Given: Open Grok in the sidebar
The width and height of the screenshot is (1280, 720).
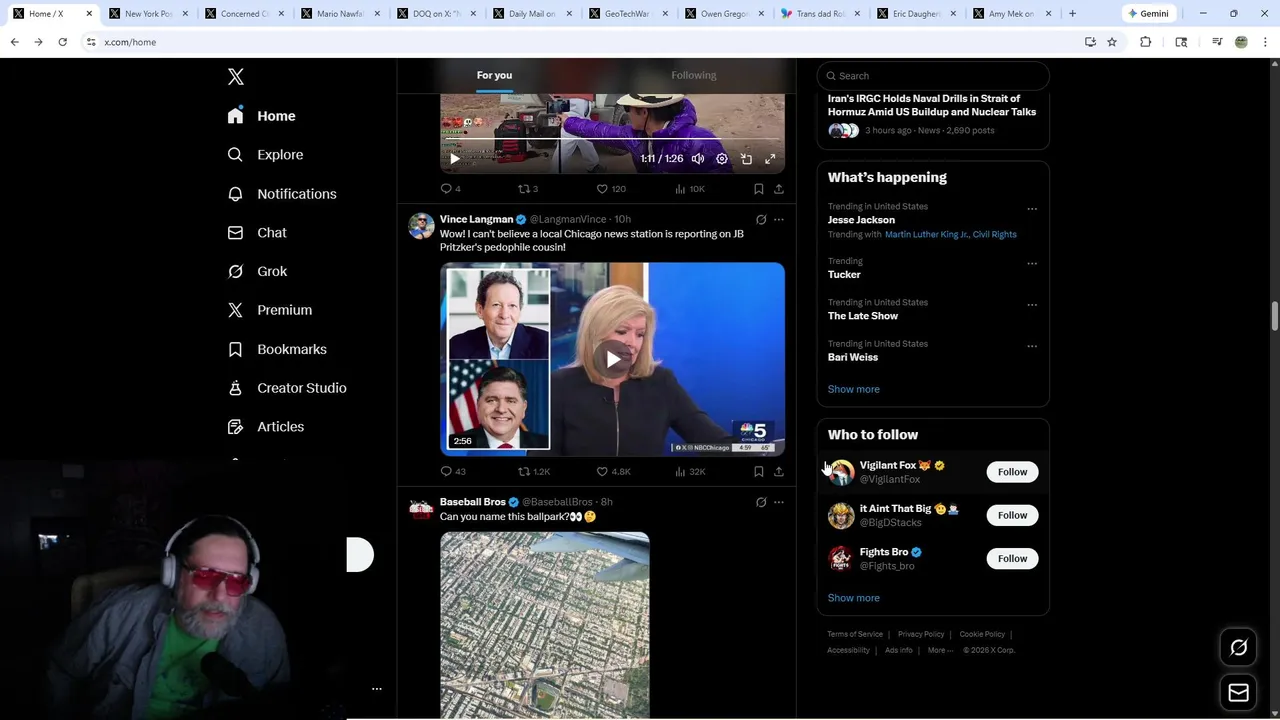Looking at the screenshot, I should click(257, 272).
